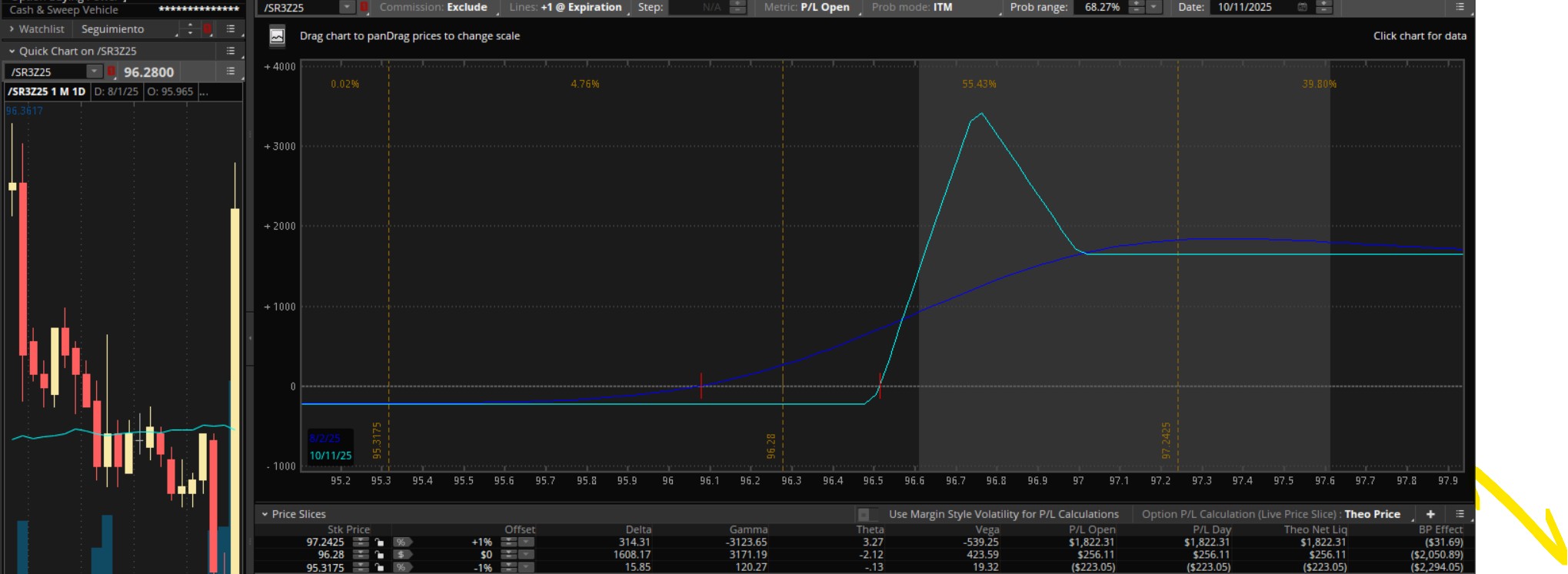1568x574 pixels.
Task: Select the /SR3Z25 1 M 1D chart label
Action: pos(46,91)
